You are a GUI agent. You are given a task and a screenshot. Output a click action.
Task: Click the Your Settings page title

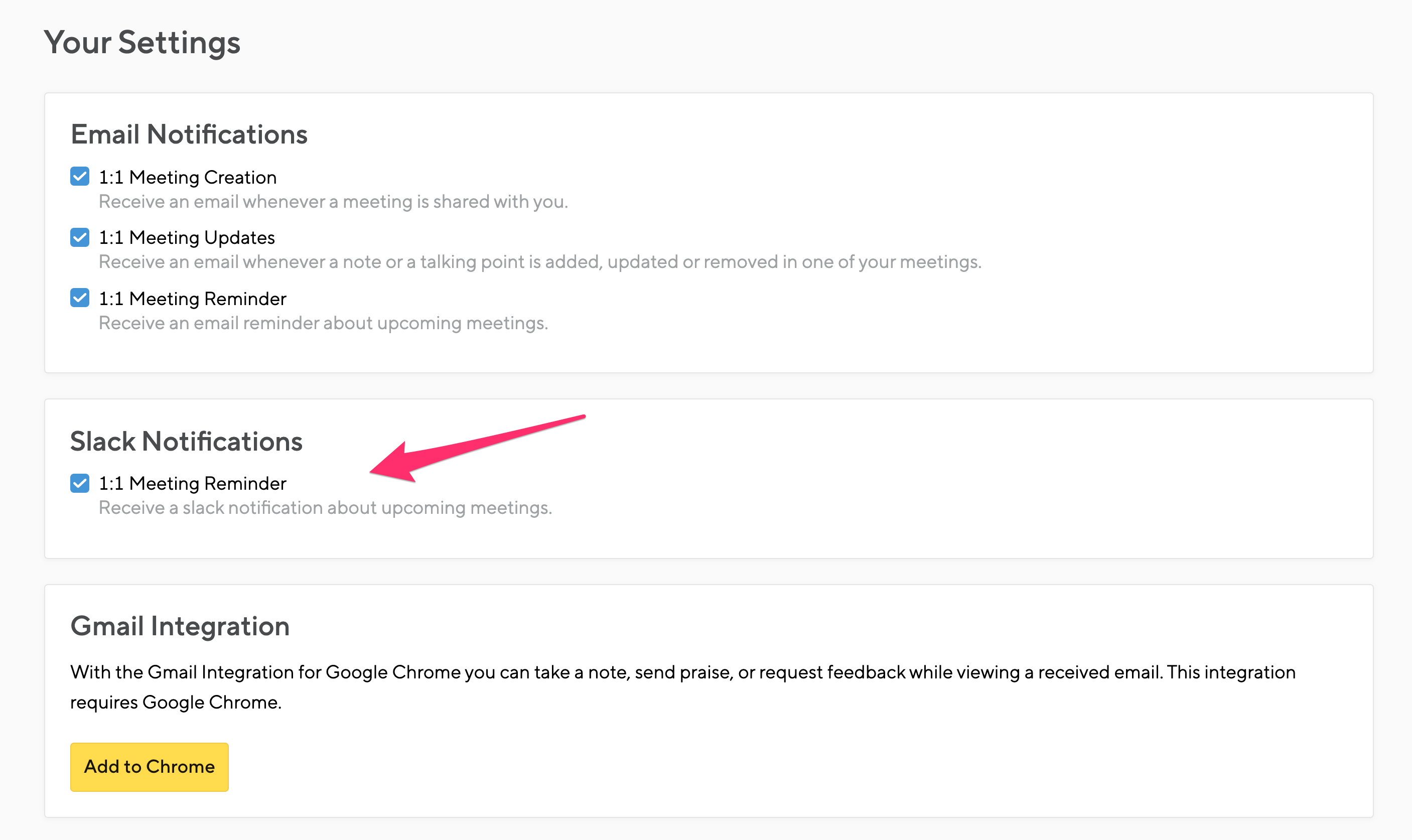(143, 43)
